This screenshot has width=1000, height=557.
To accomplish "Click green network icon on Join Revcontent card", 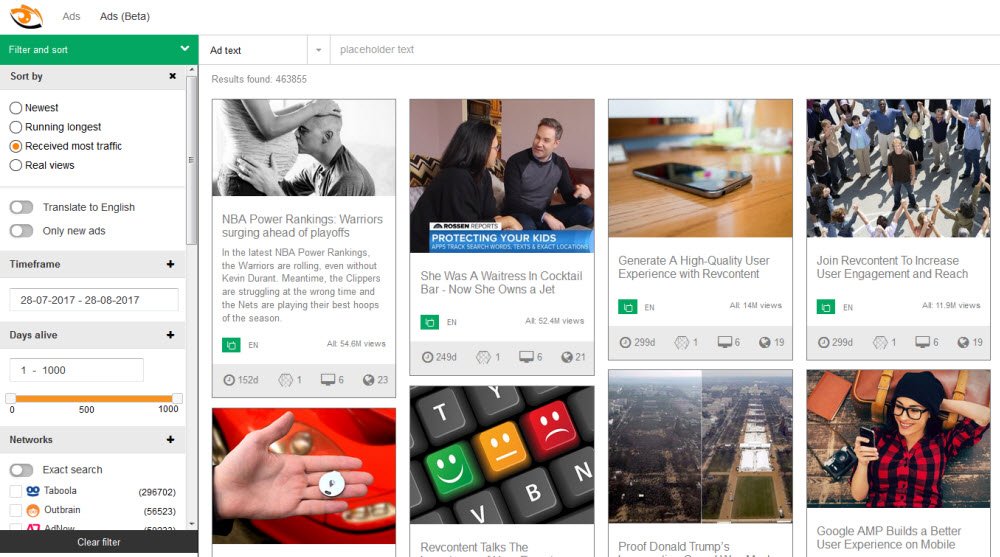I will pos(825,307).
